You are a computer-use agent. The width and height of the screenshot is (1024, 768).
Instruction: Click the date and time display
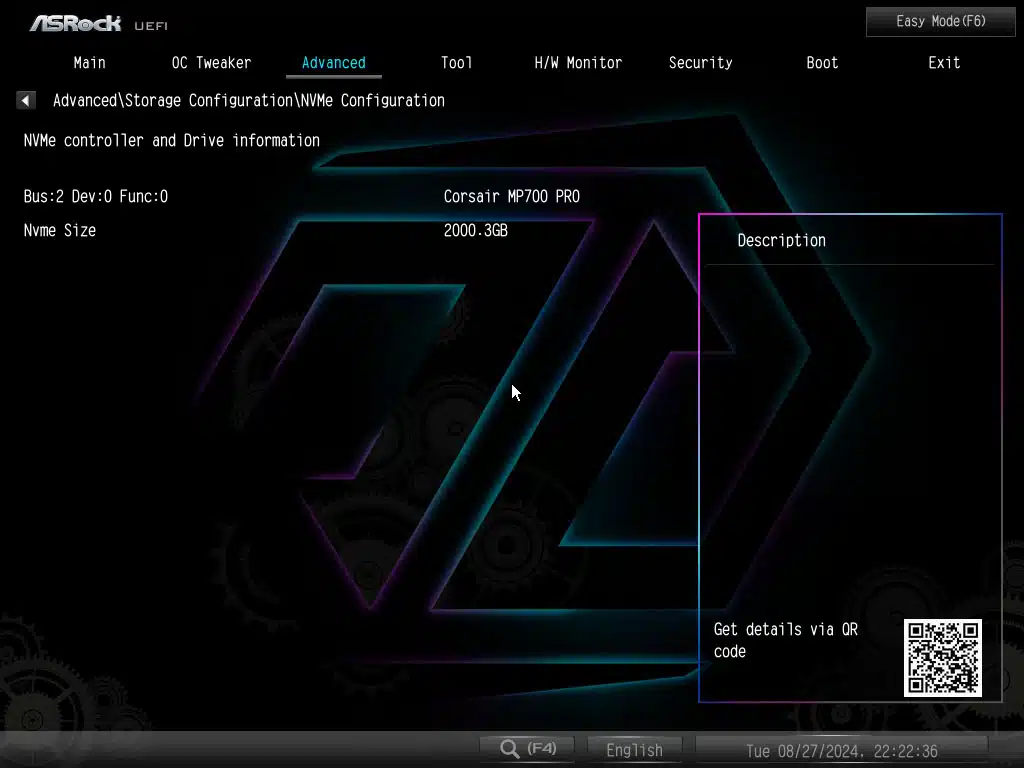click(841, 750)
